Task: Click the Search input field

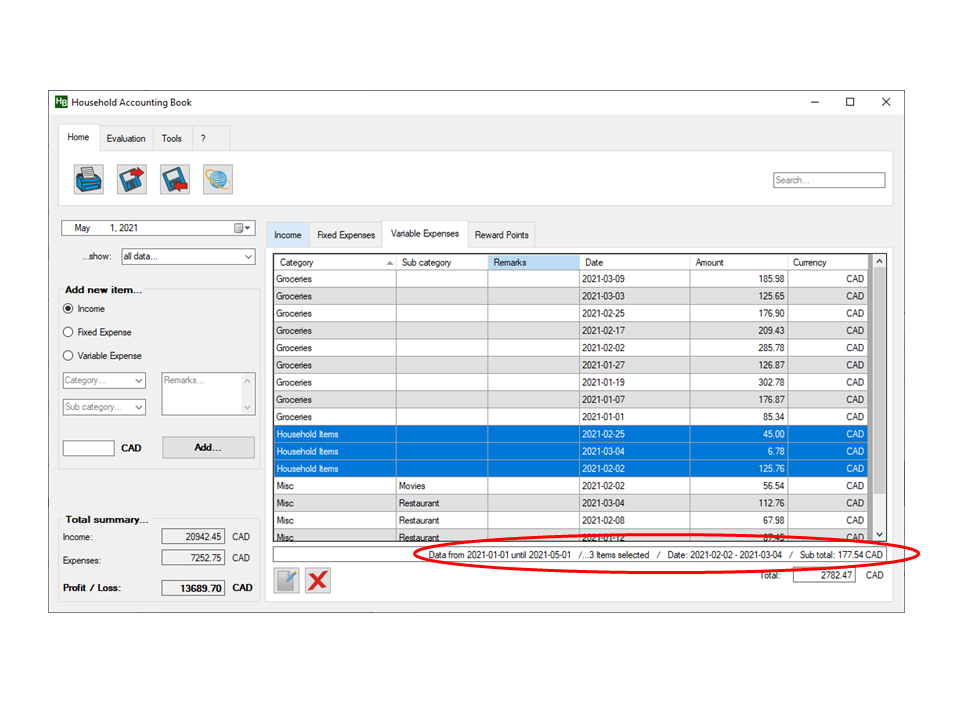Action: [x=829, y=181]
